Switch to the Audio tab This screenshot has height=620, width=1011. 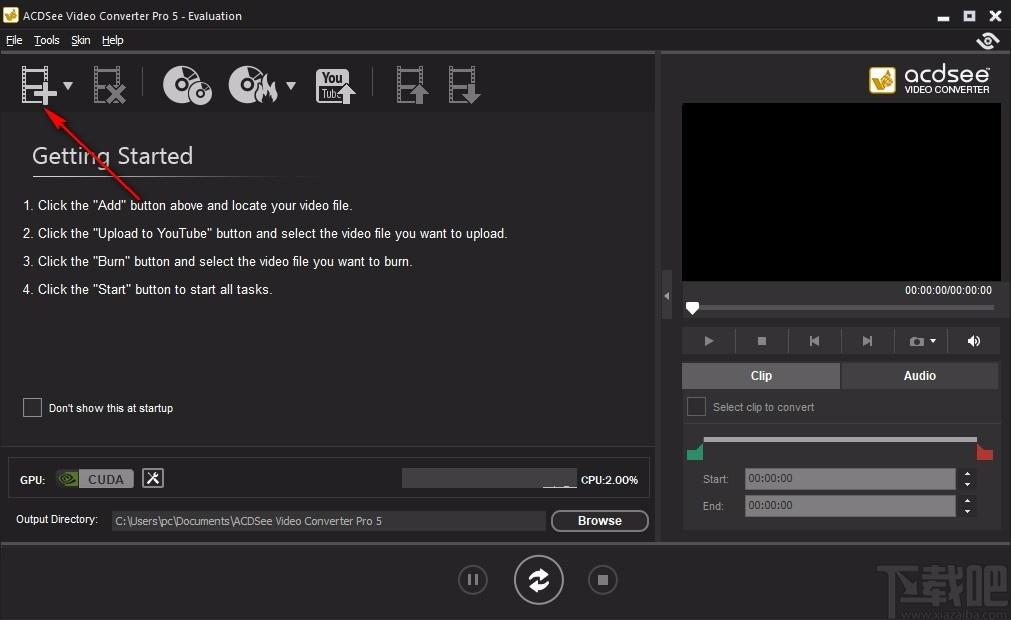pos(919,376)
